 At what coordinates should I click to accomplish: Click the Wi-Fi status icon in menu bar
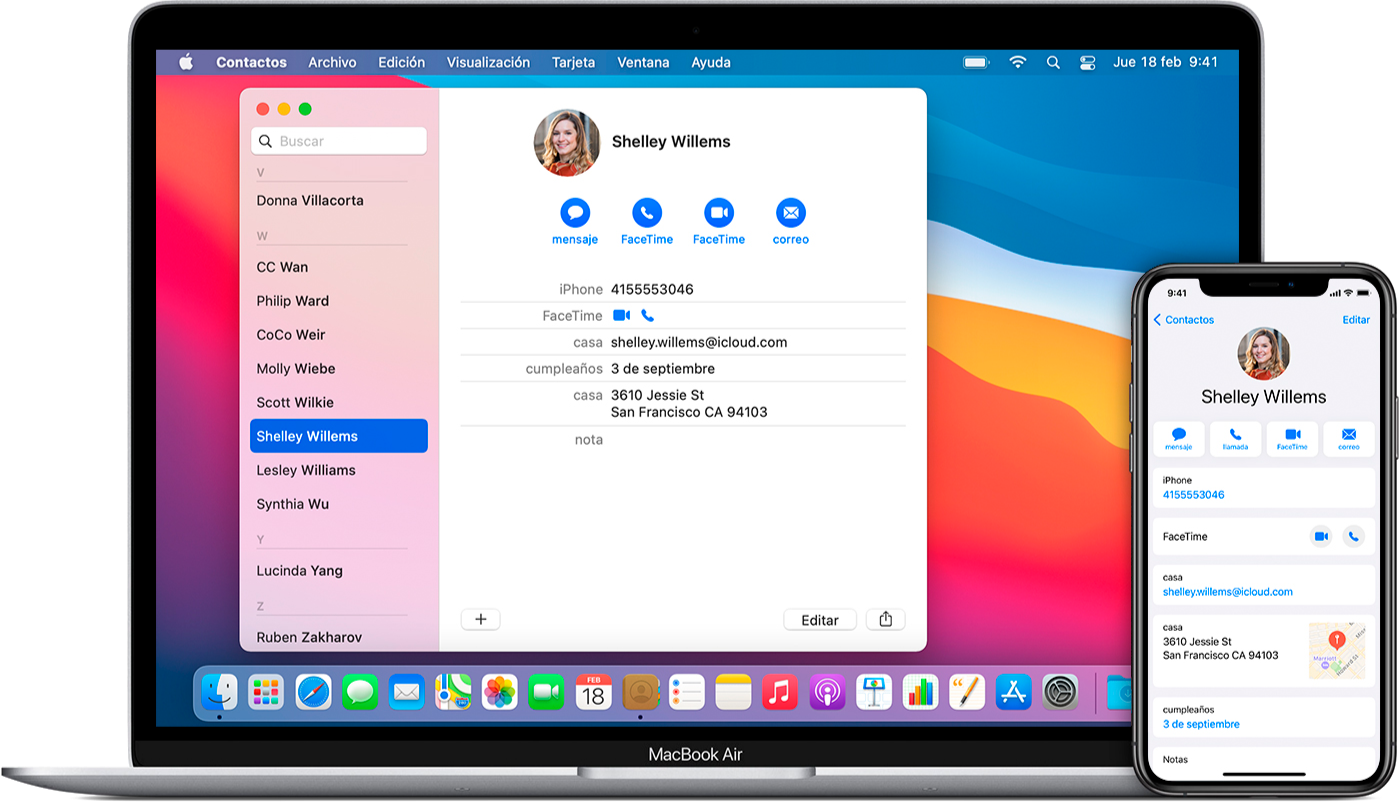tap(1018, 62)
